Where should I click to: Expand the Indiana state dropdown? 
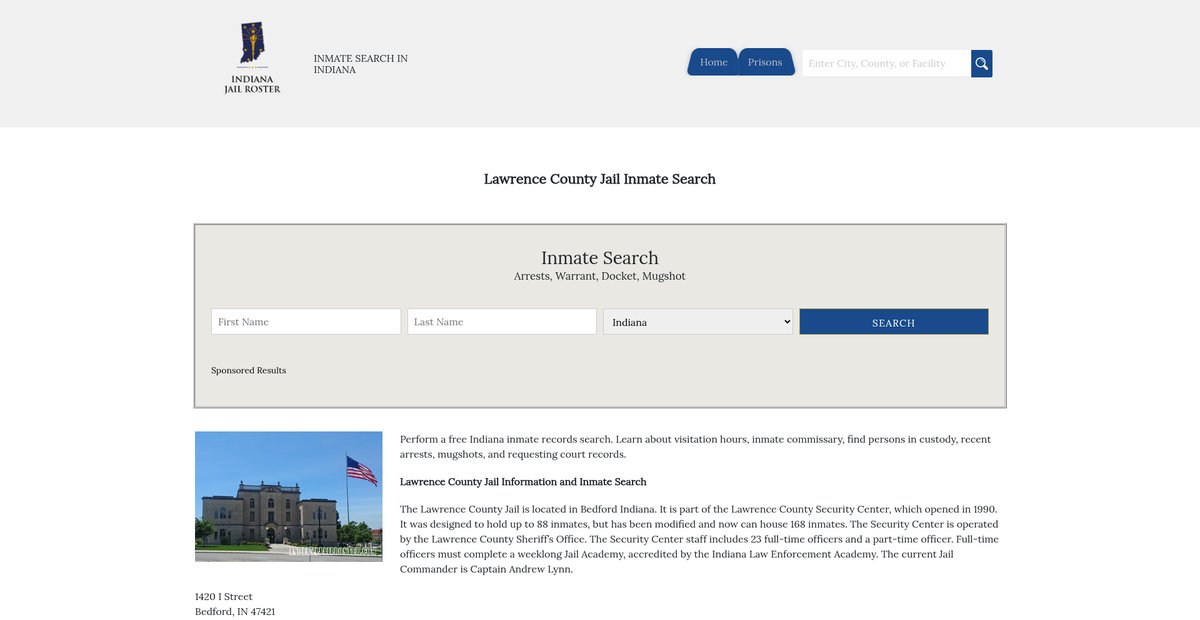(698, 322)
